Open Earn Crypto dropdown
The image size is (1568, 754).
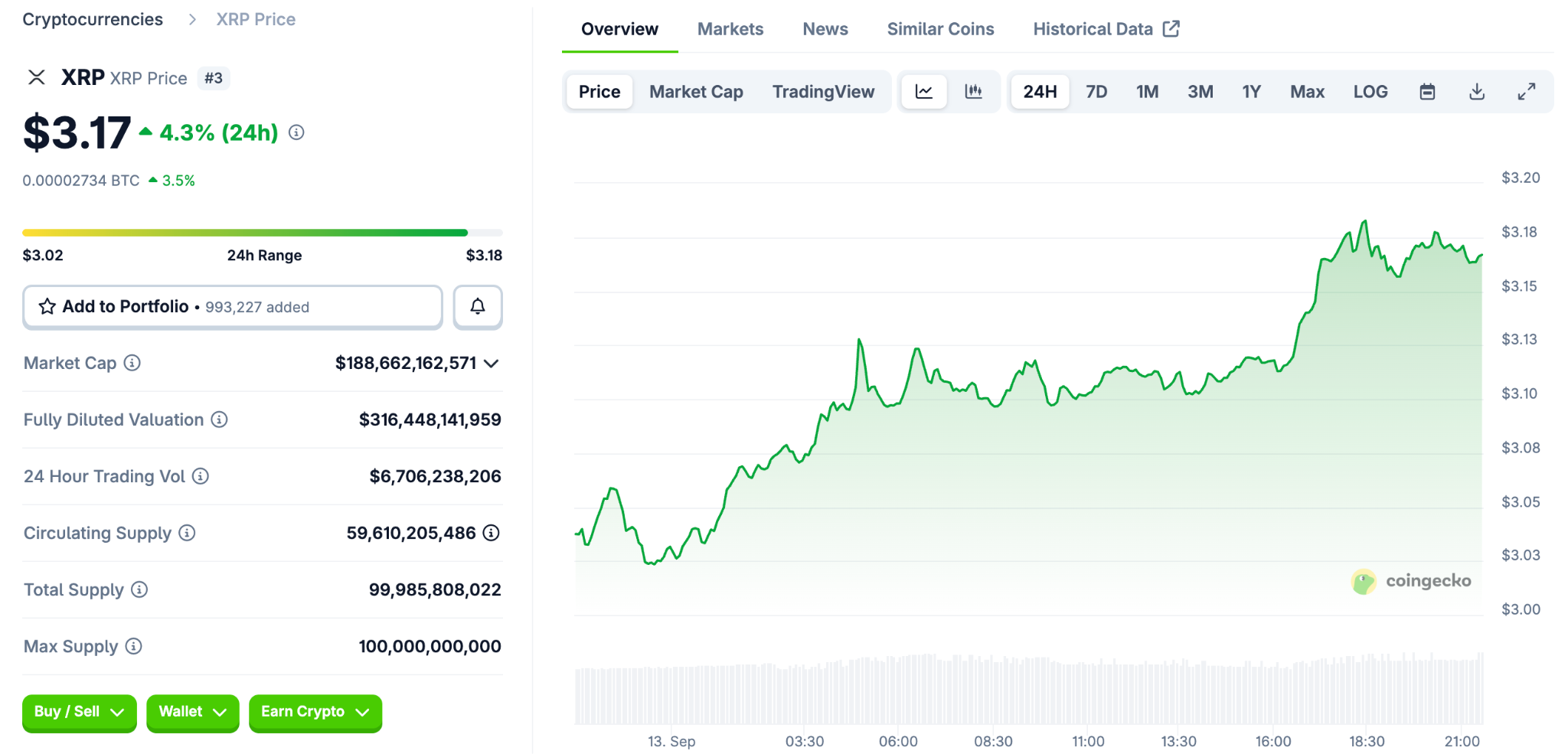315,712
